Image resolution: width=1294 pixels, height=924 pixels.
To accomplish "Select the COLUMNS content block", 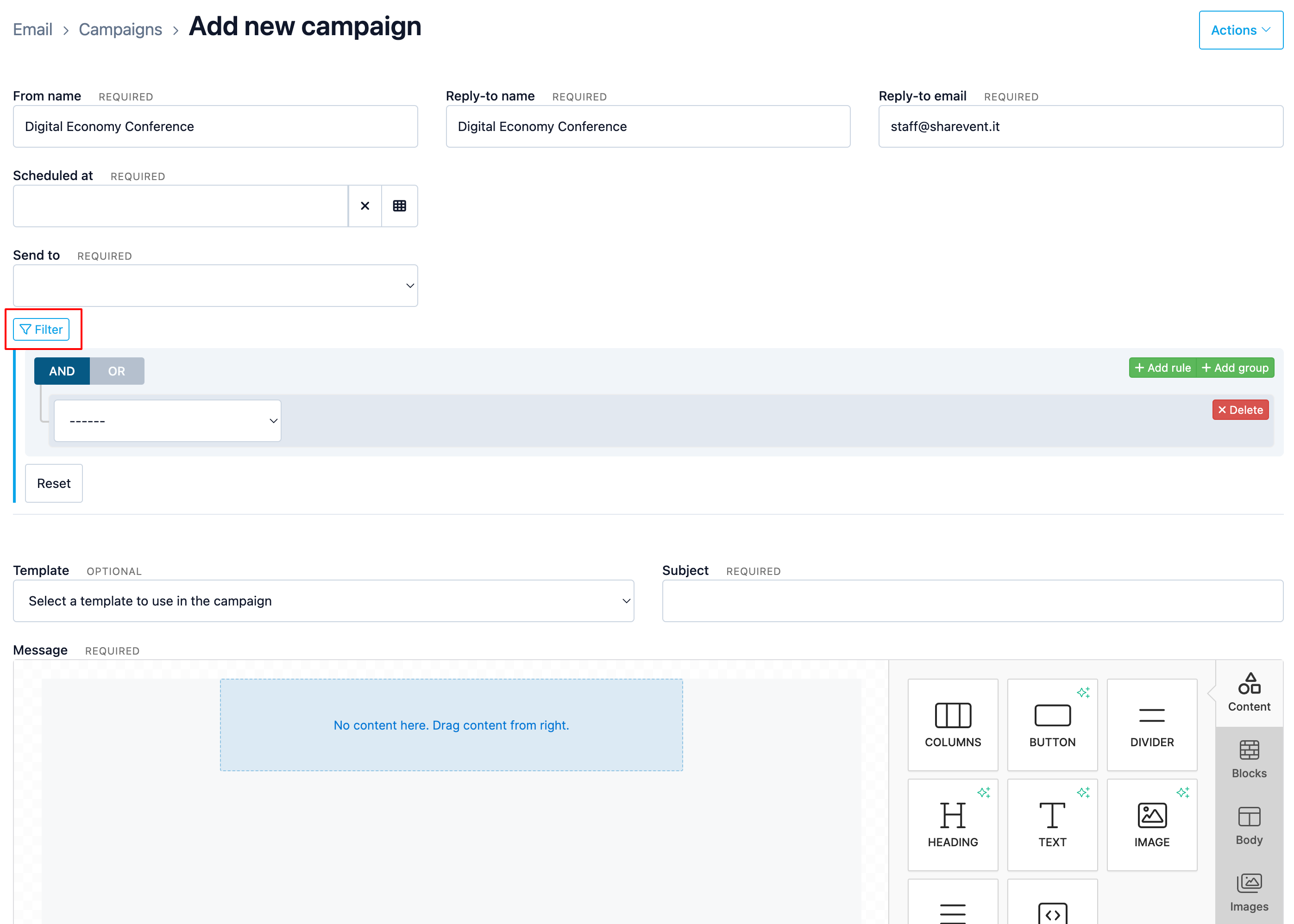I will point(952,724).
